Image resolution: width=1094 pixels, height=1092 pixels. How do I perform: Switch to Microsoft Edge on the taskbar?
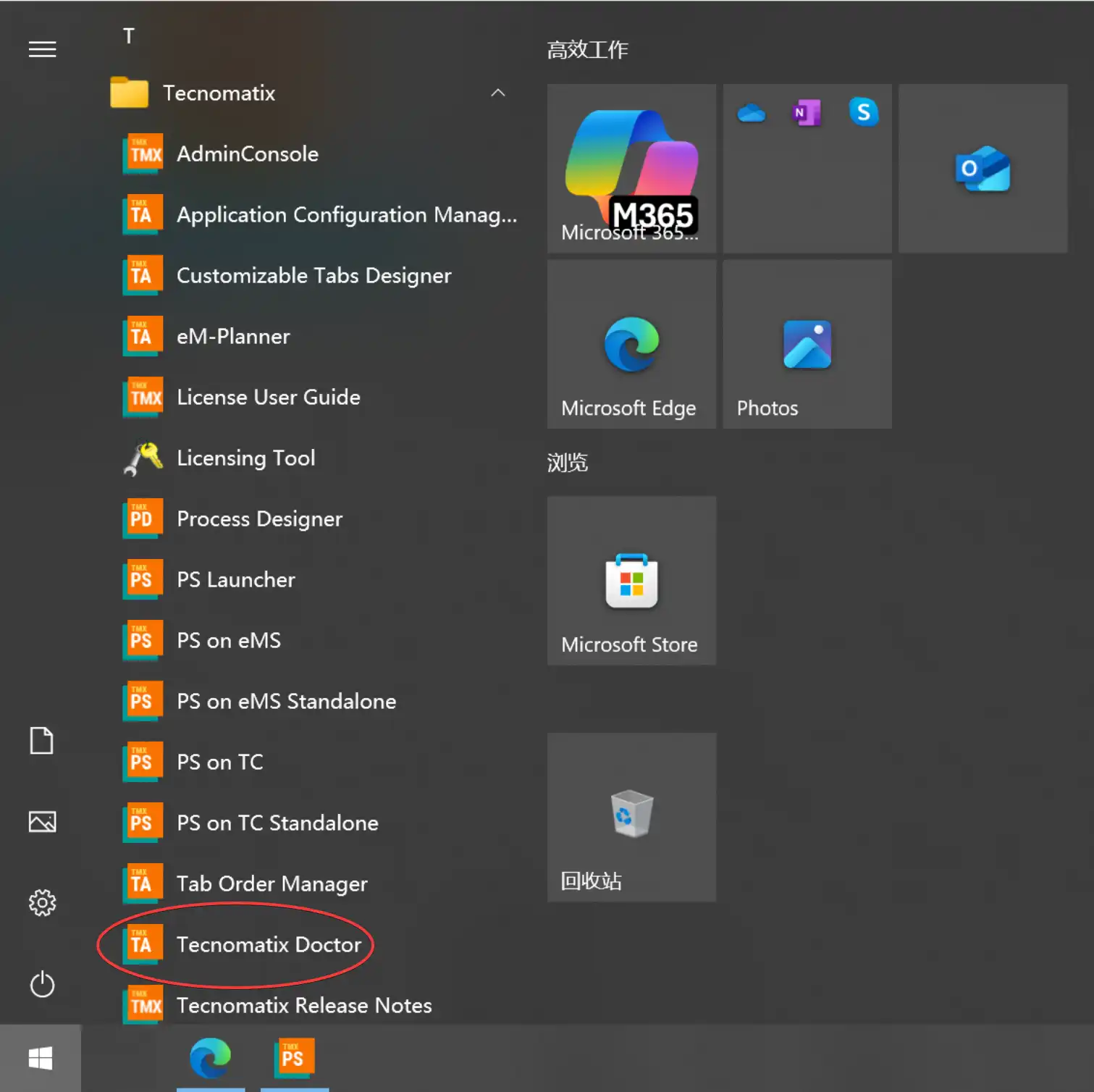[x=211, y=1058]
